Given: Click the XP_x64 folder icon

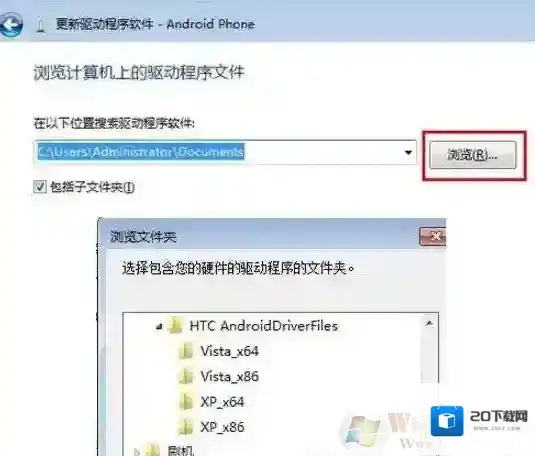Looking at the screenshot, I should click(x=186, y=402).
